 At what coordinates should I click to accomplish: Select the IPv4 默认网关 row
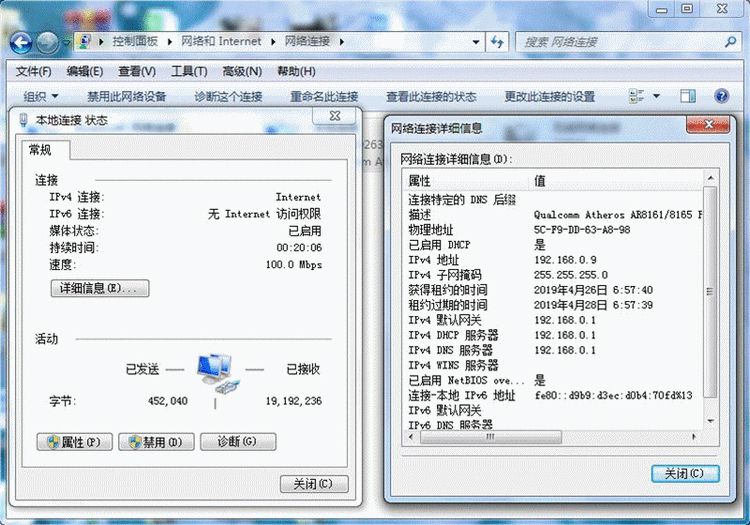(554, 320)
